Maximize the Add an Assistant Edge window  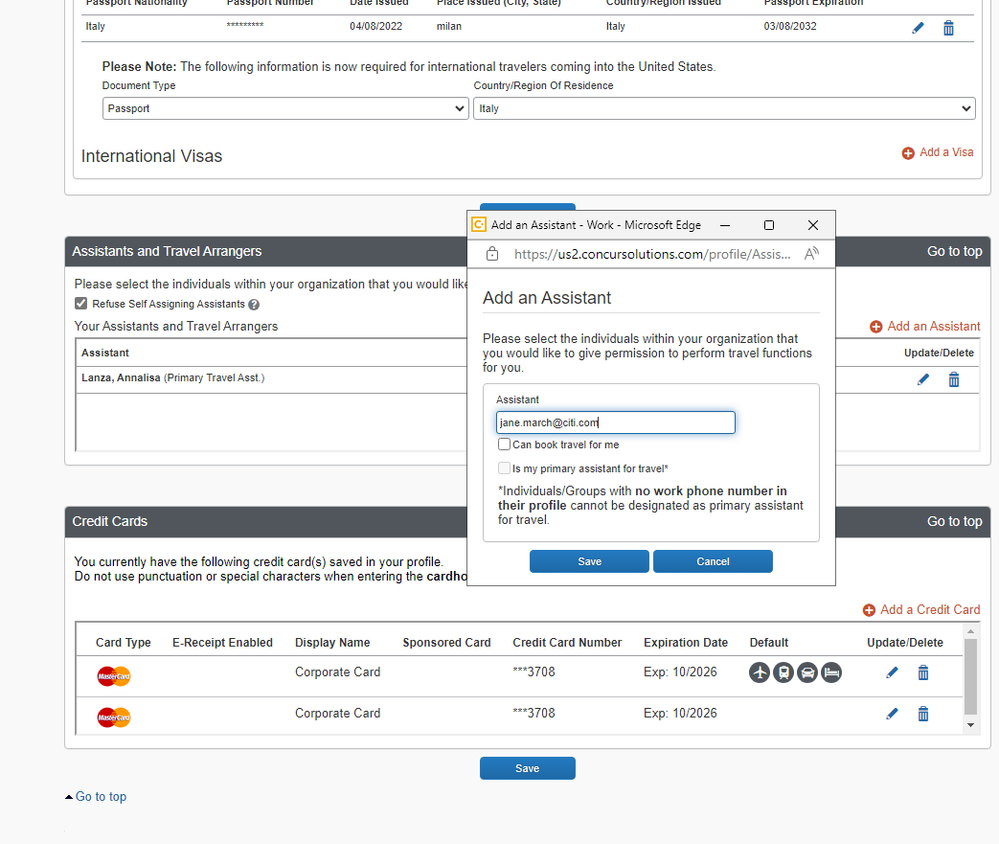click(x=769, y=225)
